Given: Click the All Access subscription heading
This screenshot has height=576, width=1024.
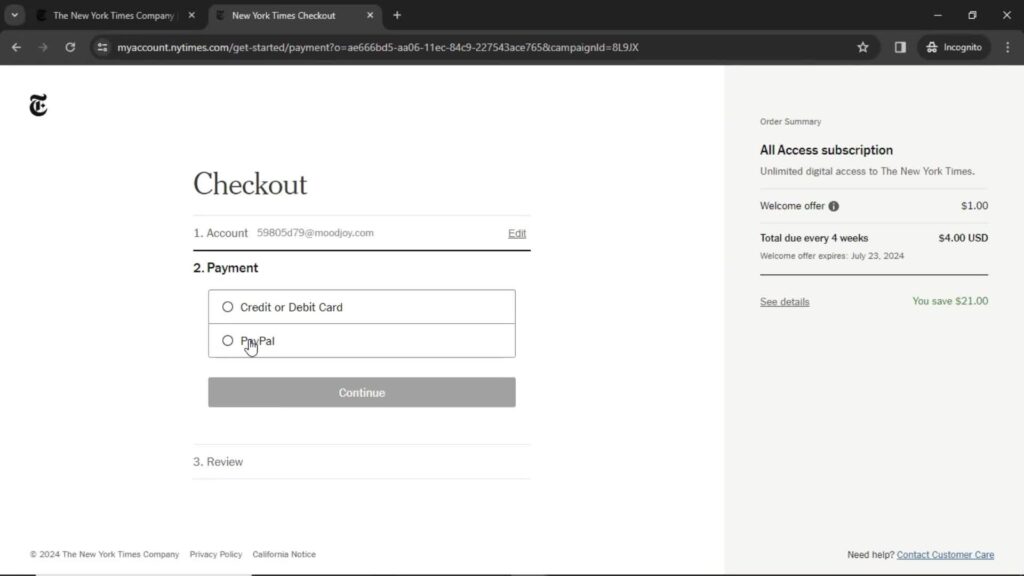Looking at the screenshot, I should 826,150.
